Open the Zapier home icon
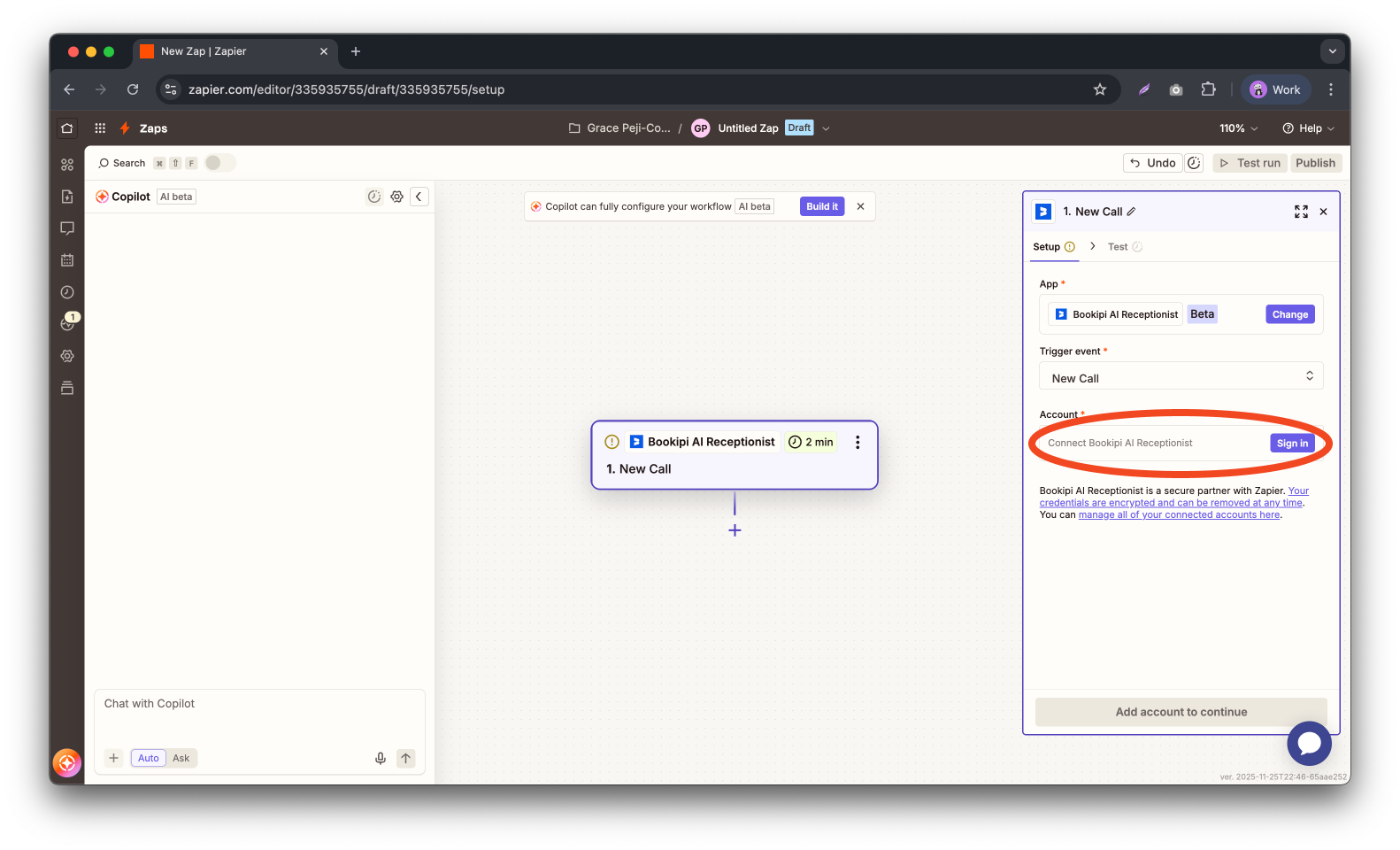Image resolution: width=1400 pixels, height=850 pixels. tap(67, 128)
